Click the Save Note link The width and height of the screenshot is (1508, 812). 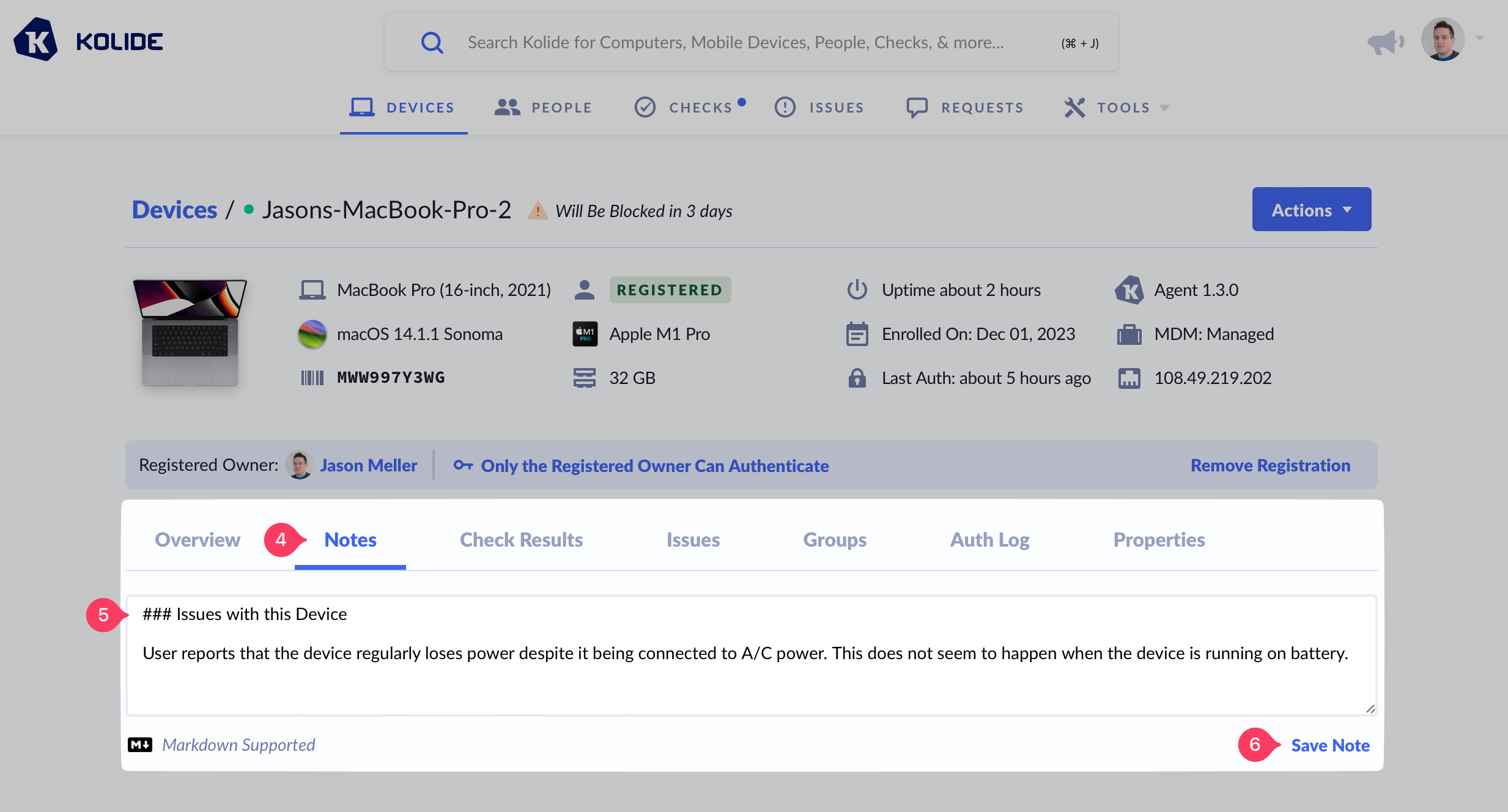1330,745
